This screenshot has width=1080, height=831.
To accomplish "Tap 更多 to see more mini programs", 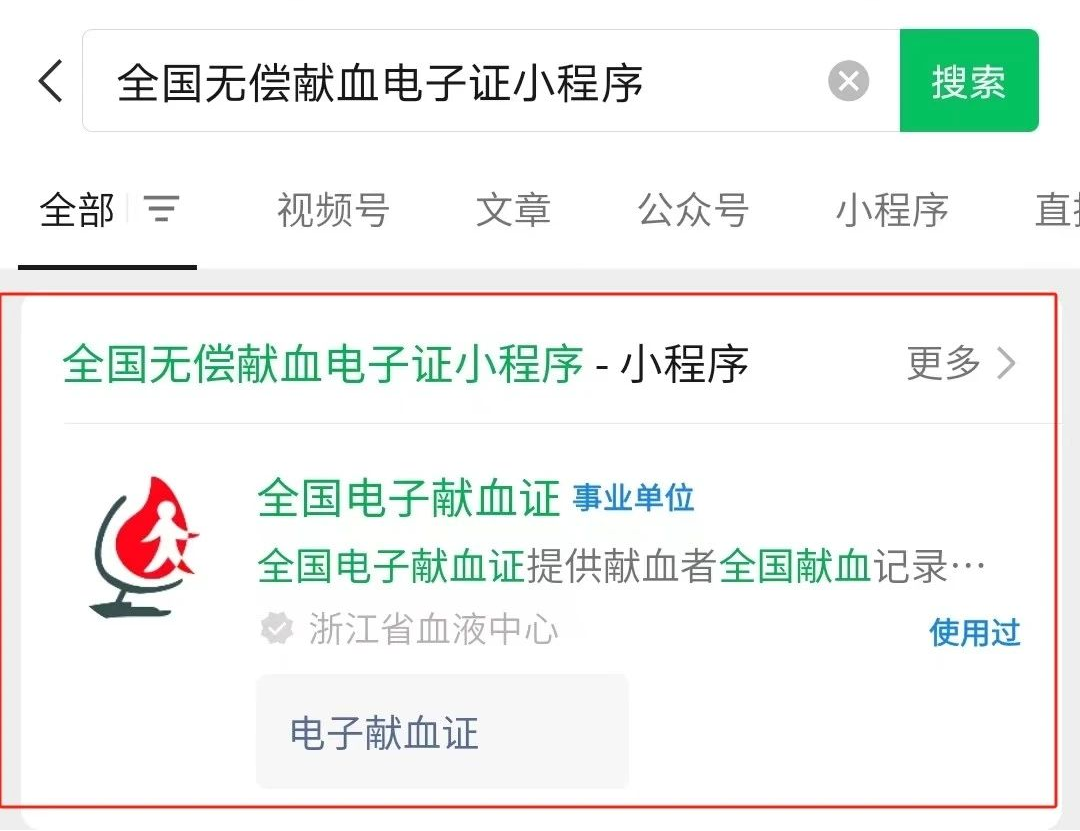I will click(944, 362).
